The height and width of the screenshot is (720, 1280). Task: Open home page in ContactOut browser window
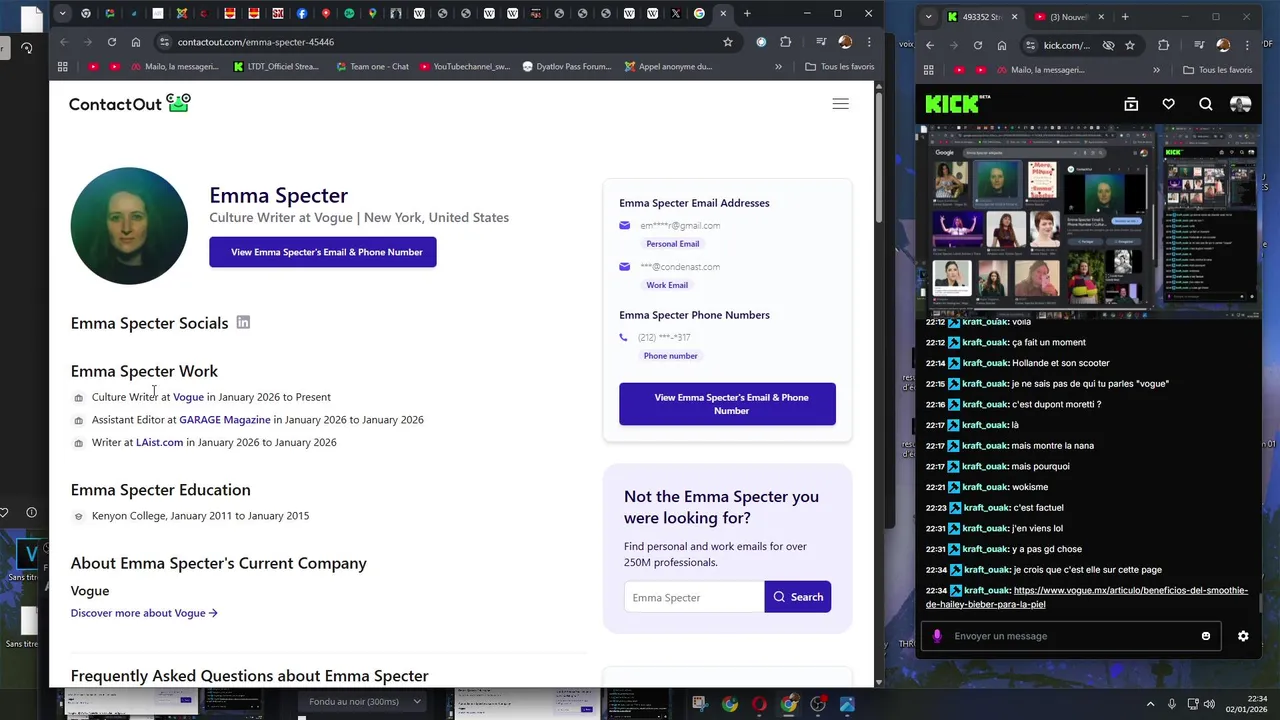point(136,42)
